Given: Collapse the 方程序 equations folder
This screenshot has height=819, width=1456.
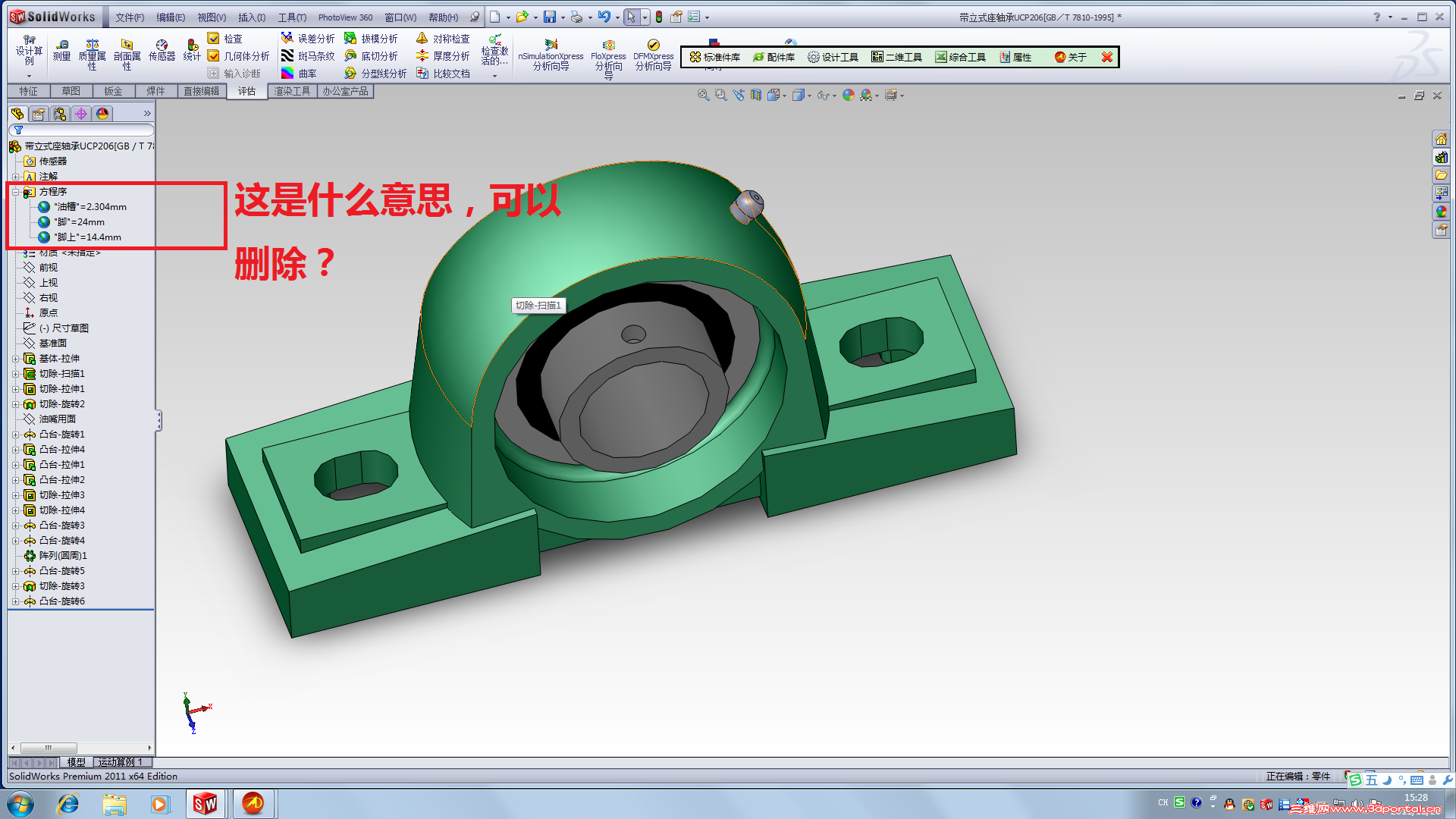Looking at the screenshot, I should 15,192.
